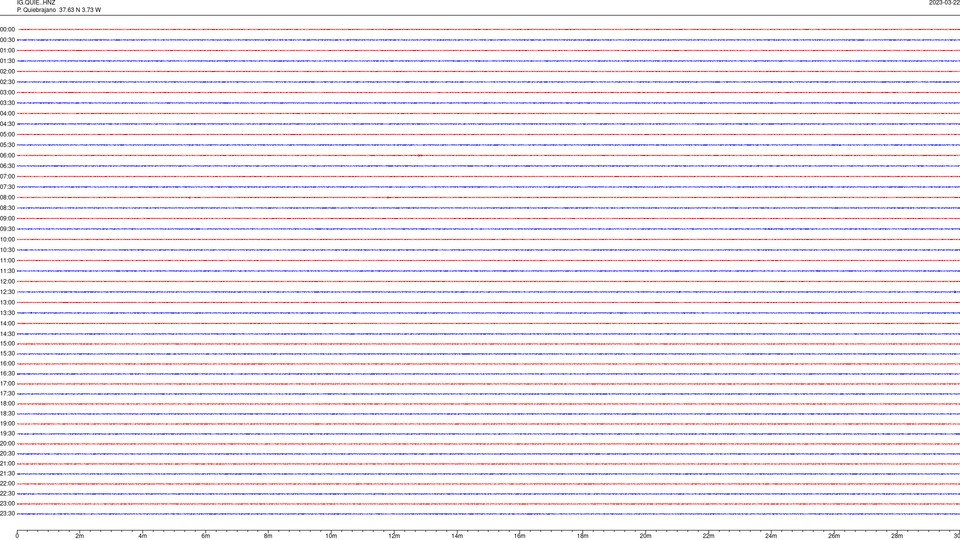960x540 pixels.
Task: Click the 28m tick label on minute axis
Action: click(897, 536)
